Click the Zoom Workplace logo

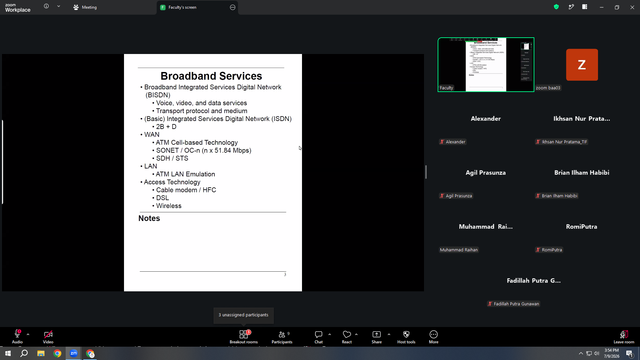coord(18,8)
